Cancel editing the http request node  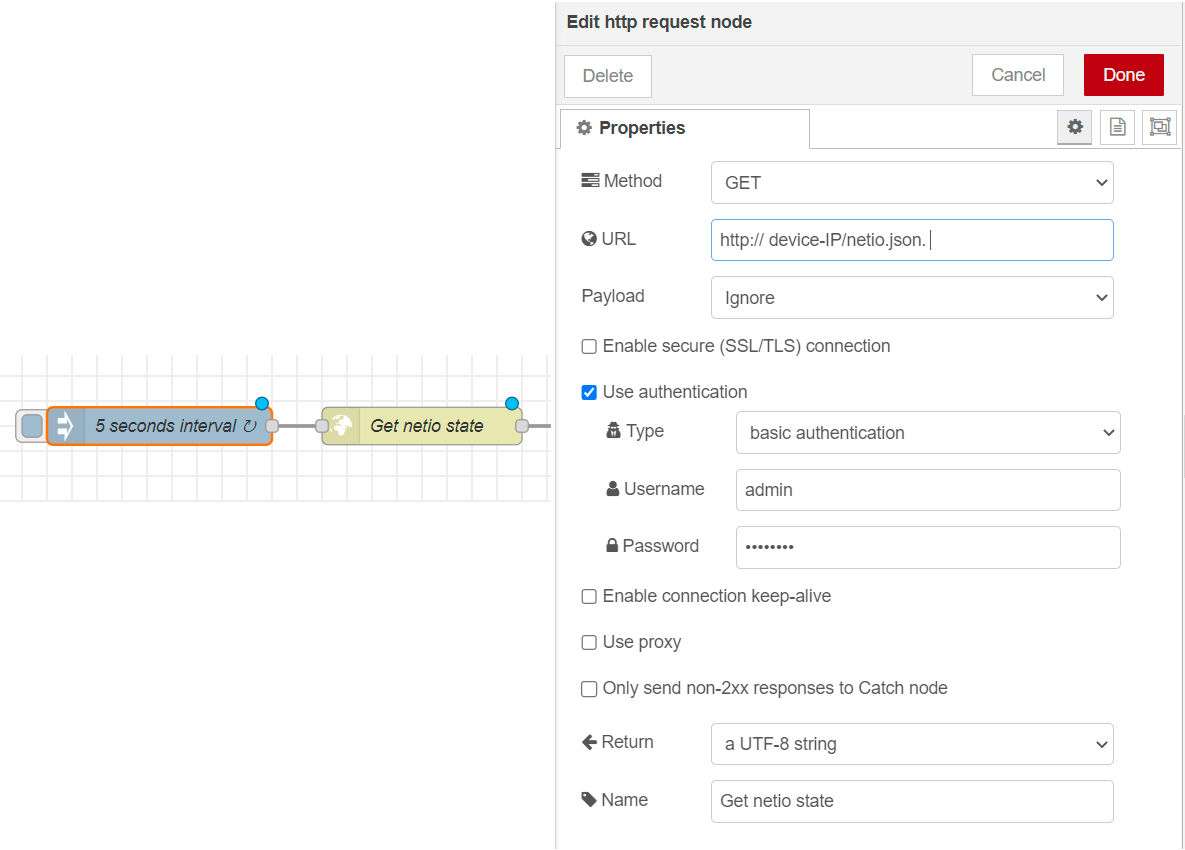pos(1017,75)
